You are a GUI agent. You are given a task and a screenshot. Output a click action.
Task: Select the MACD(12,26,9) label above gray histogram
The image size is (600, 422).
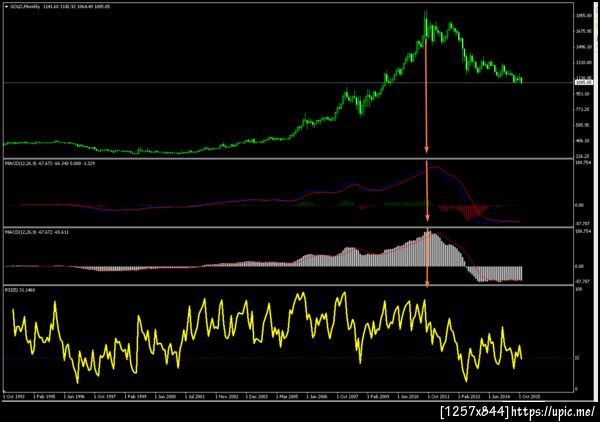tap(37, 232)
